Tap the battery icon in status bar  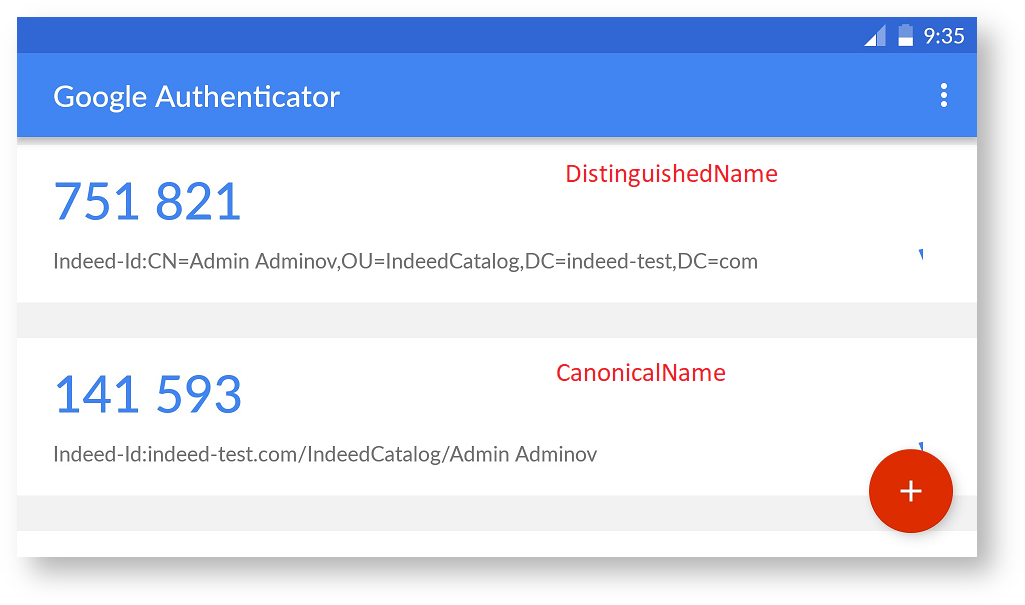point(905,36)
